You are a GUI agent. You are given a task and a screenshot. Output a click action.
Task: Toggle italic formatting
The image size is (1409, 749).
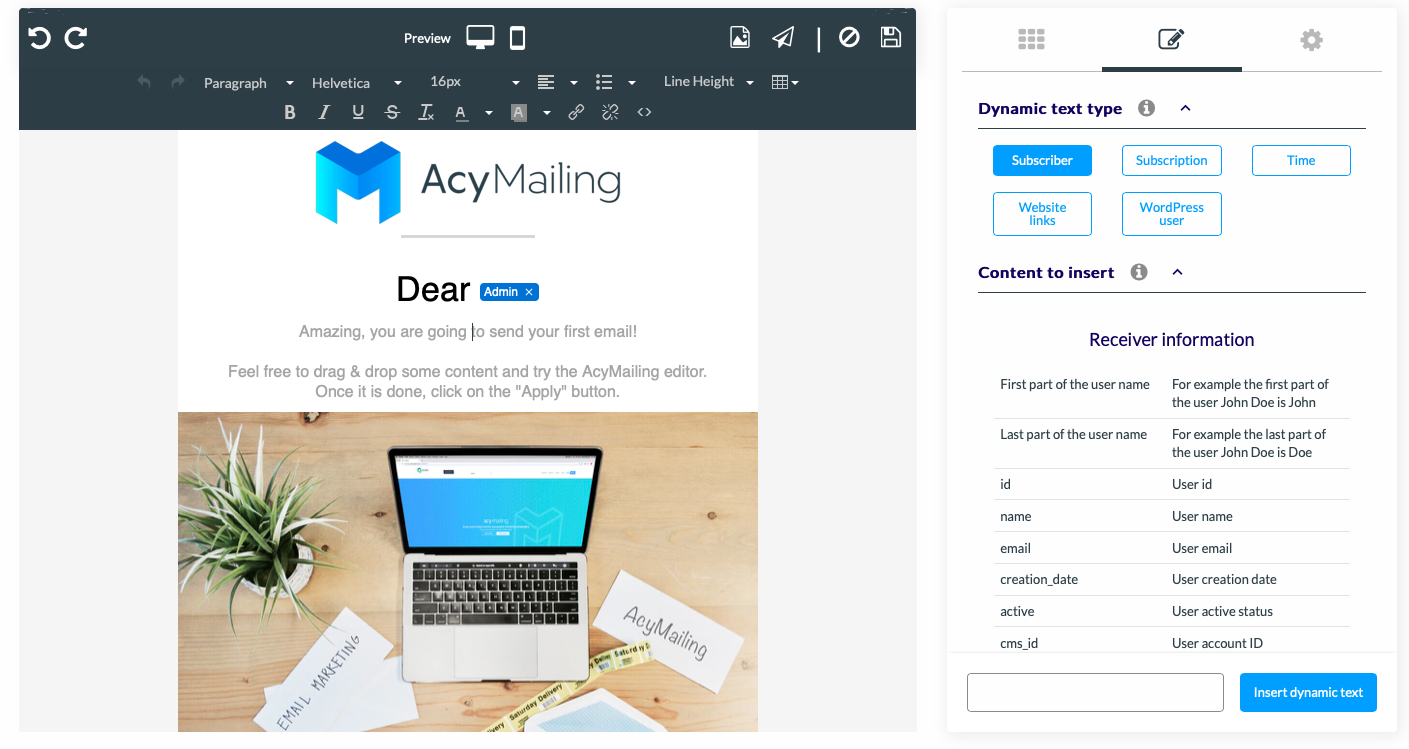pyautogui.click(x=324, y=113)
